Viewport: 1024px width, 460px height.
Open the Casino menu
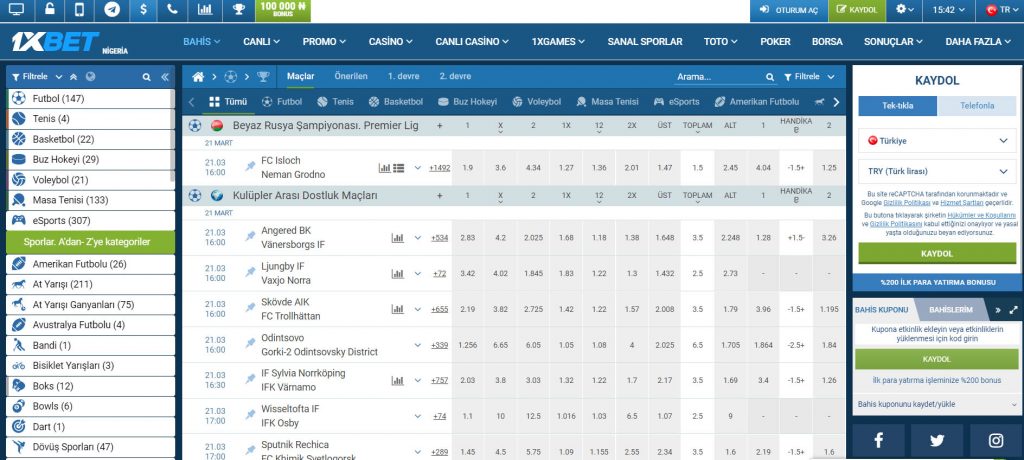coord(391,41)
